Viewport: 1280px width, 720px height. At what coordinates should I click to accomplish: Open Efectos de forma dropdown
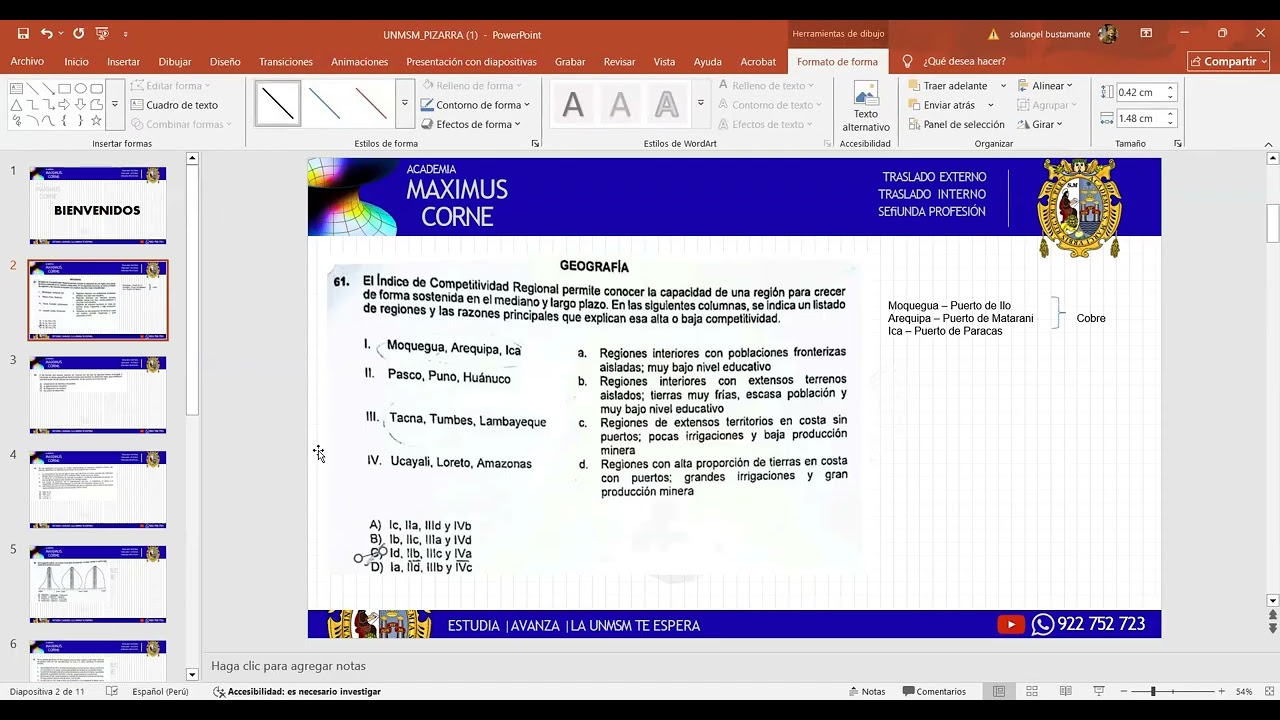(x=471, y=124)
